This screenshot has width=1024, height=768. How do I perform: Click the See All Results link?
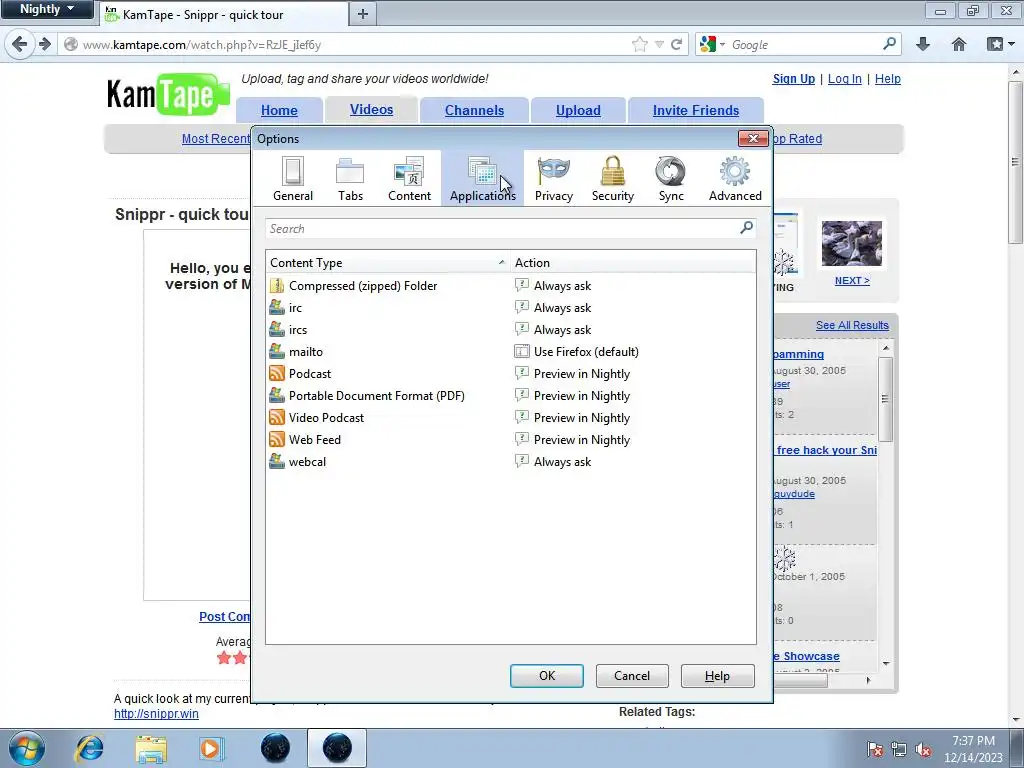tap(852, 325)
